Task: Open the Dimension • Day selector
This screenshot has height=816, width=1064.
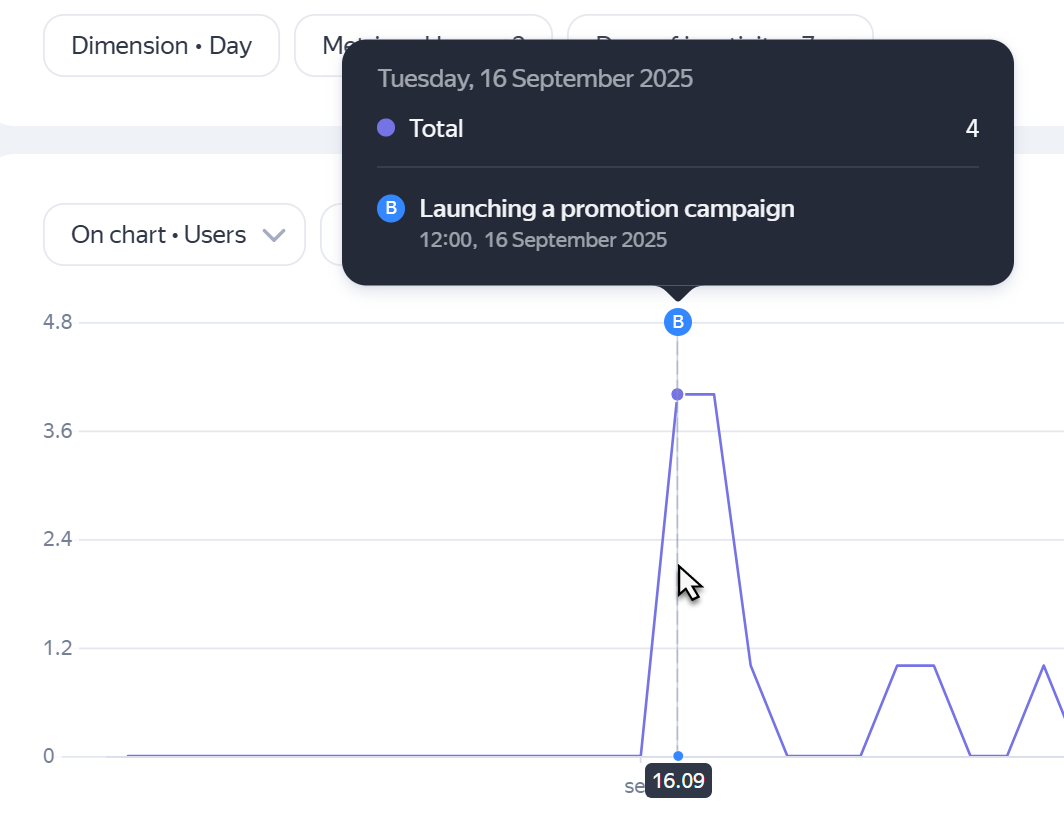Action: point(161,46)
